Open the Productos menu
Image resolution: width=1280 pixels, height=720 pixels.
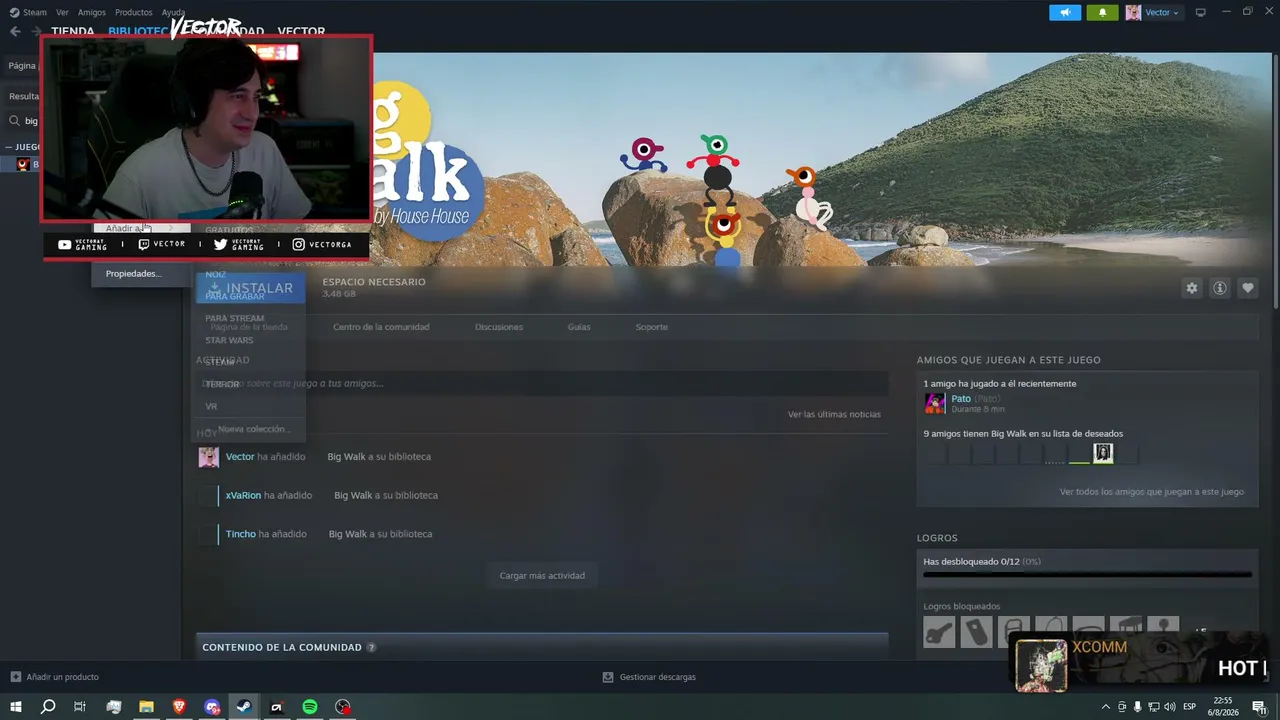[133, 12]
